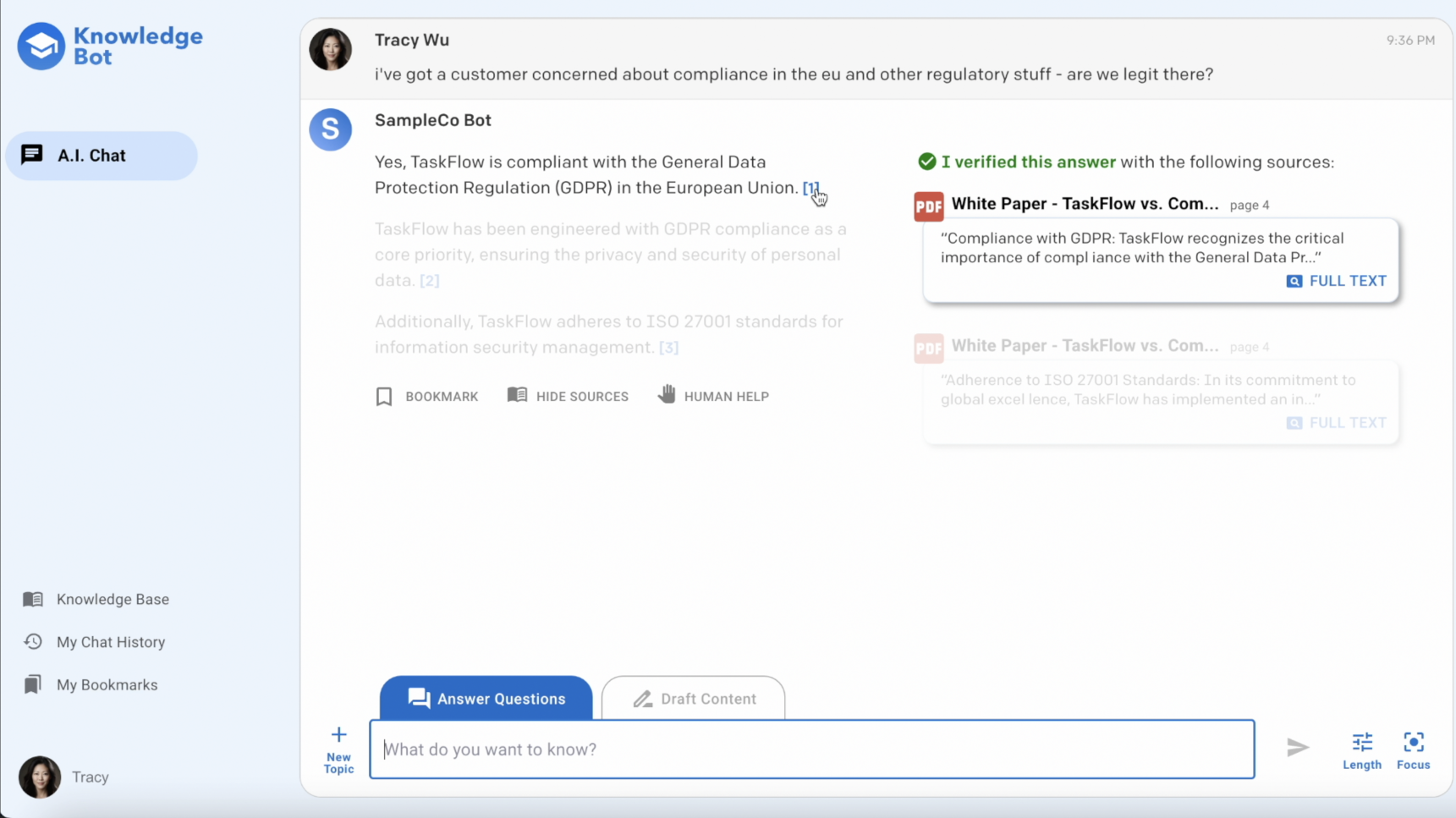Screen dimensions: 1456x818
Task: Click the GDPR compliance quote card
Action: tap(1161, 261)
